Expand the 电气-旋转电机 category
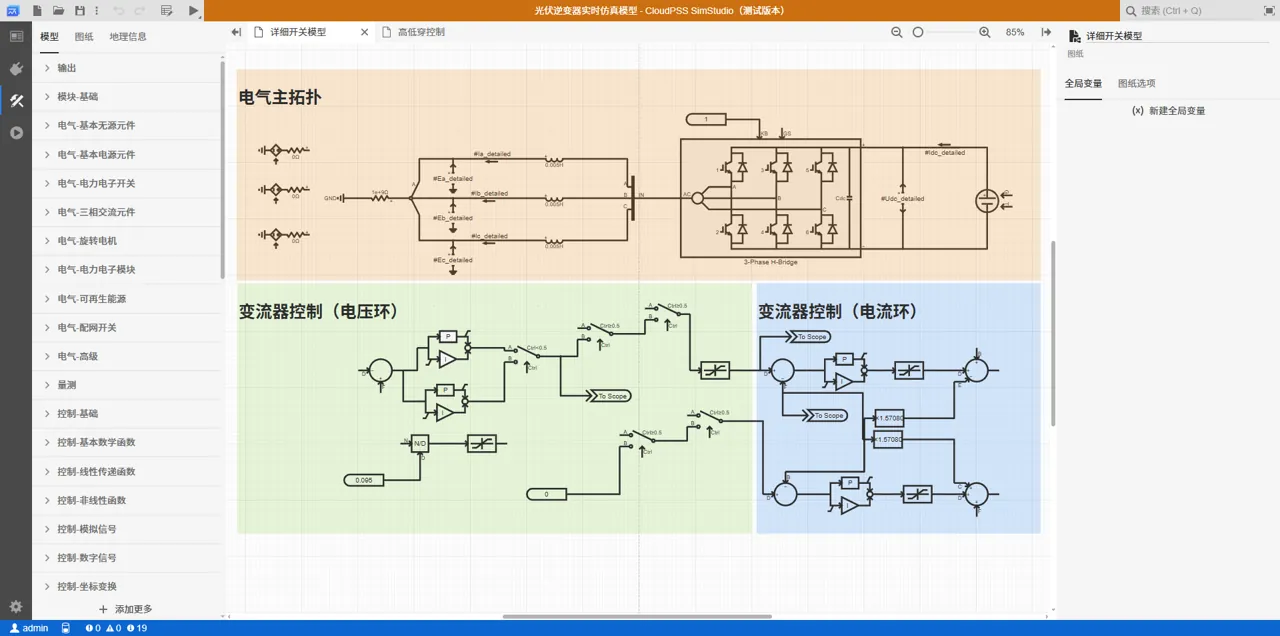Viewport: 1280px width, 636px height. 87,241
